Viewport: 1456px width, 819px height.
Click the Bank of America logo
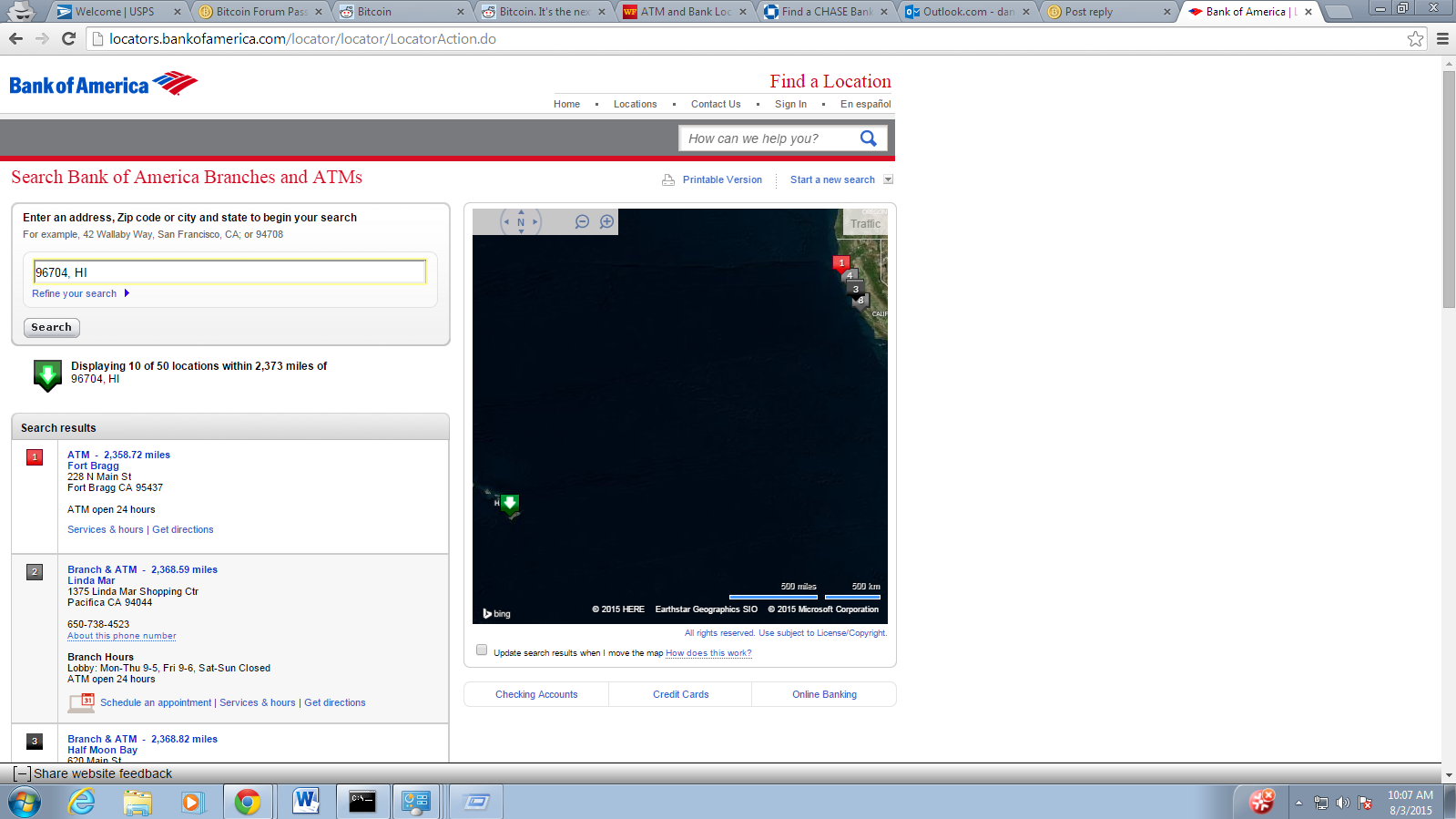(103, 84)
